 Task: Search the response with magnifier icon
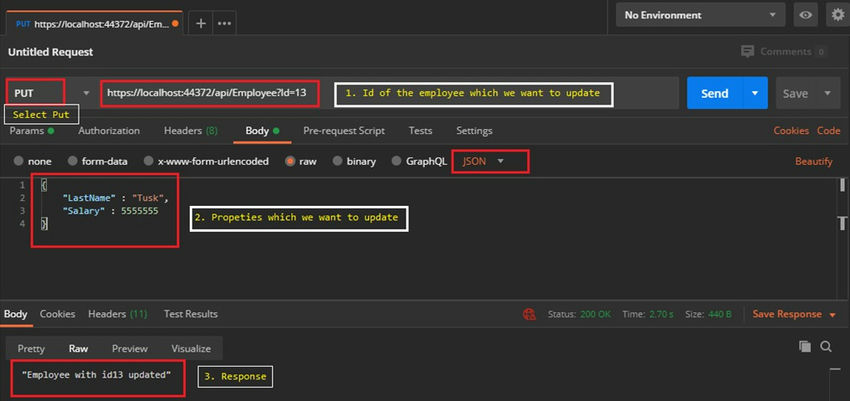(x=826, y=346)
